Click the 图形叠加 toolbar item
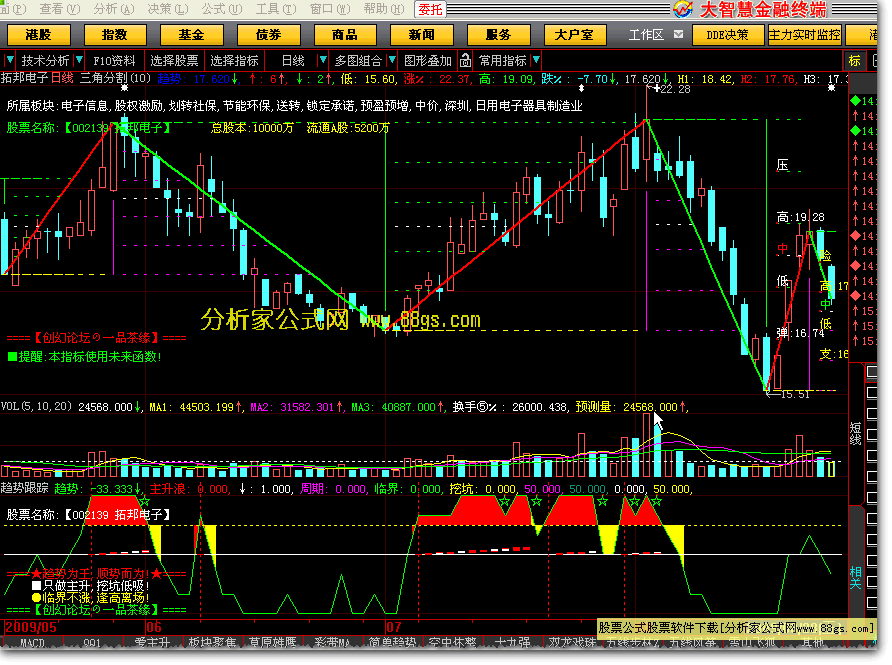Image resolution: width=892 pixels, height=665 pixels. 428,61
